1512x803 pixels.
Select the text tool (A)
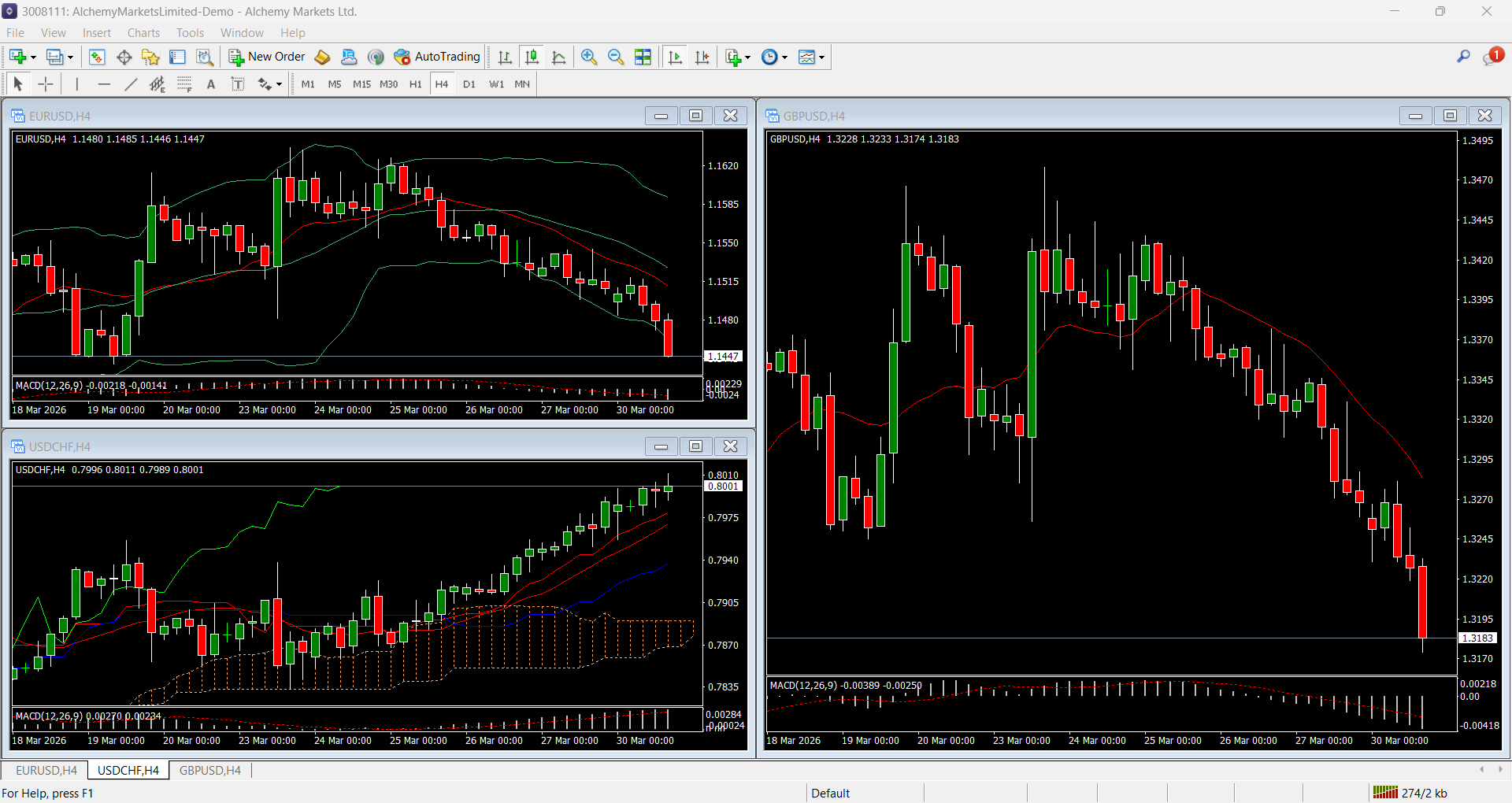click(211, 84)
